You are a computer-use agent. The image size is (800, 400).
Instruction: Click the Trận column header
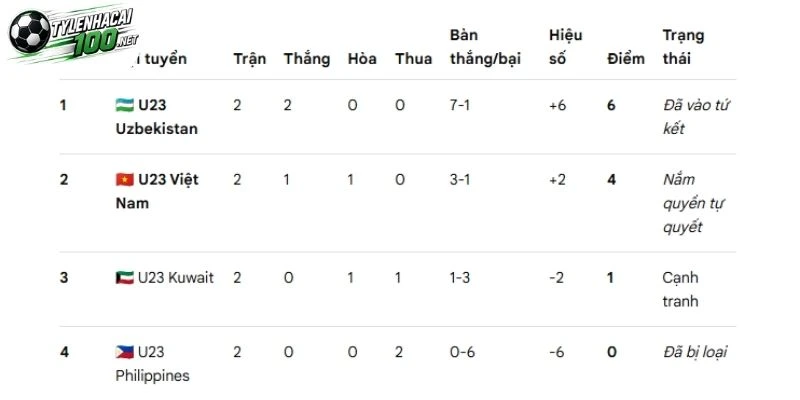(249, 59)
